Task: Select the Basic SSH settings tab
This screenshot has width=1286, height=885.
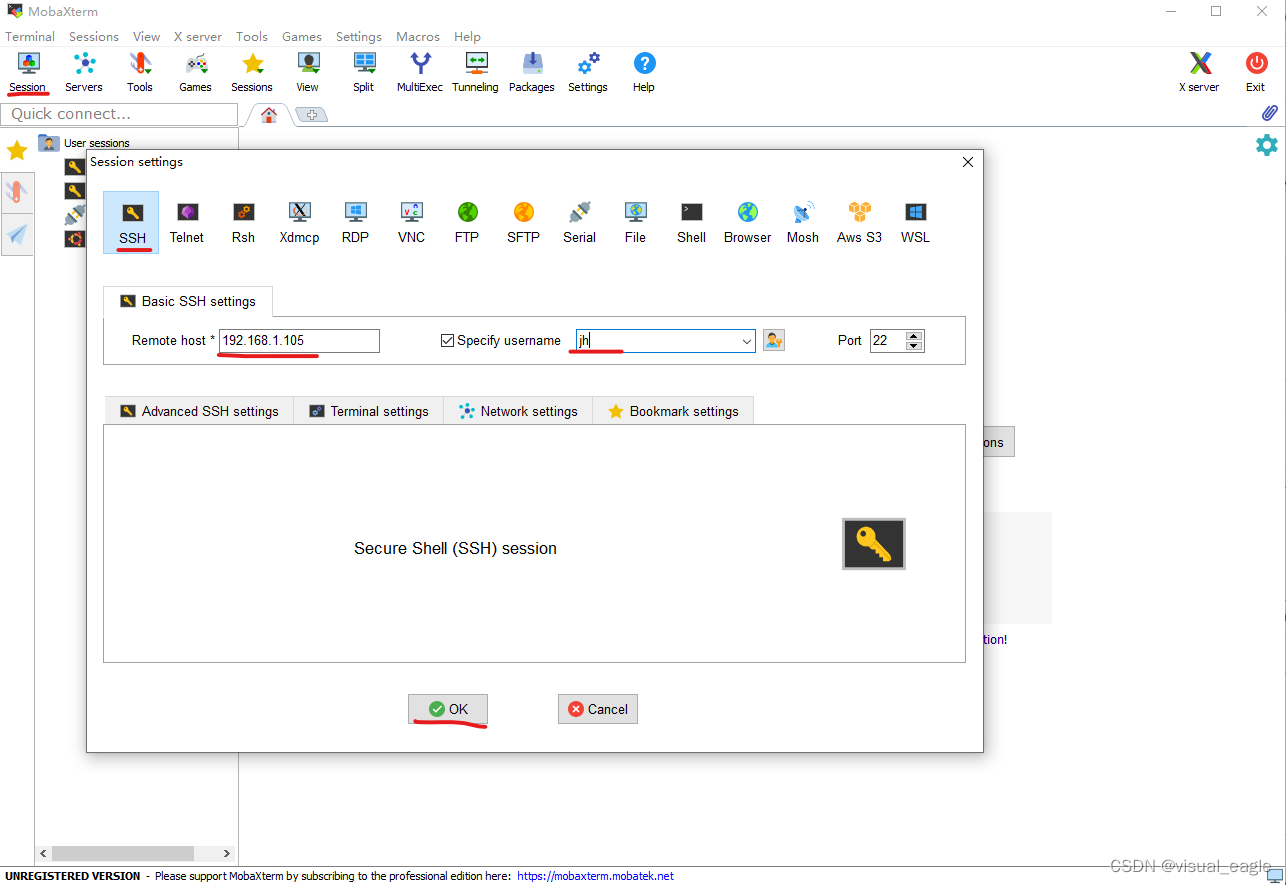Action: [188, 301]
